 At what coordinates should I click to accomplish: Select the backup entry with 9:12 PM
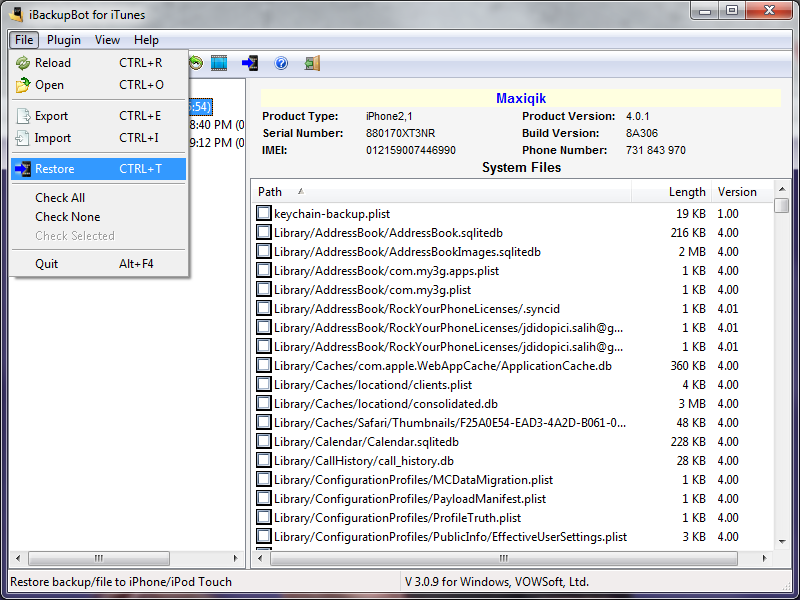pyautogui.click(x=217, y=143)
